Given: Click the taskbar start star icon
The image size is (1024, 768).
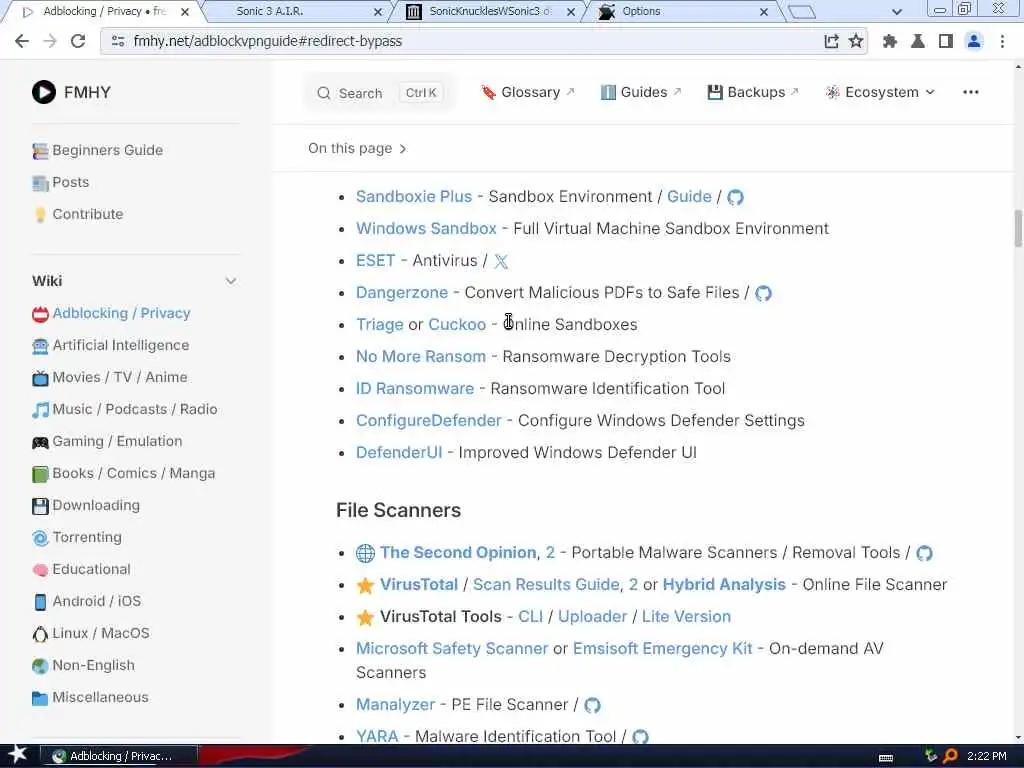Looking at the screenshot, I should click(x=17, y=755).
